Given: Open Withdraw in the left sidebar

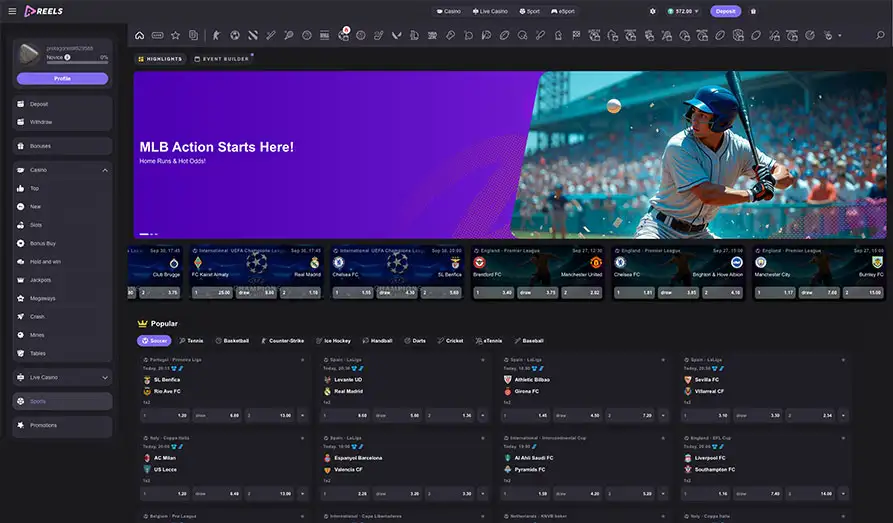Looking at the screenshot, I should [x=63, y=122].
